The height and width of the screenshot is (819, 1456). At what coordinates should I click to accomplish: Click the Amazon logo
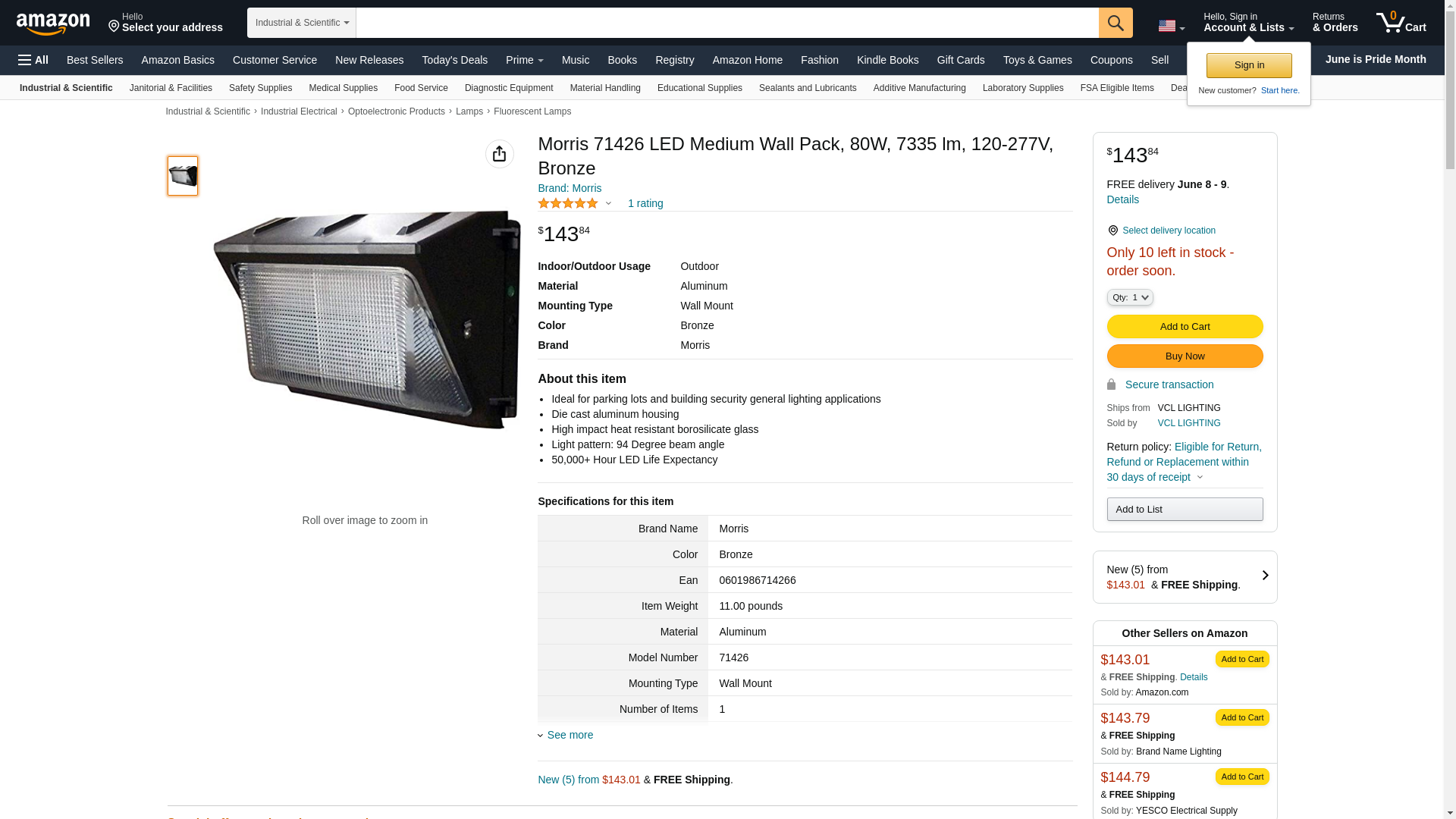[x=53, y=24]
